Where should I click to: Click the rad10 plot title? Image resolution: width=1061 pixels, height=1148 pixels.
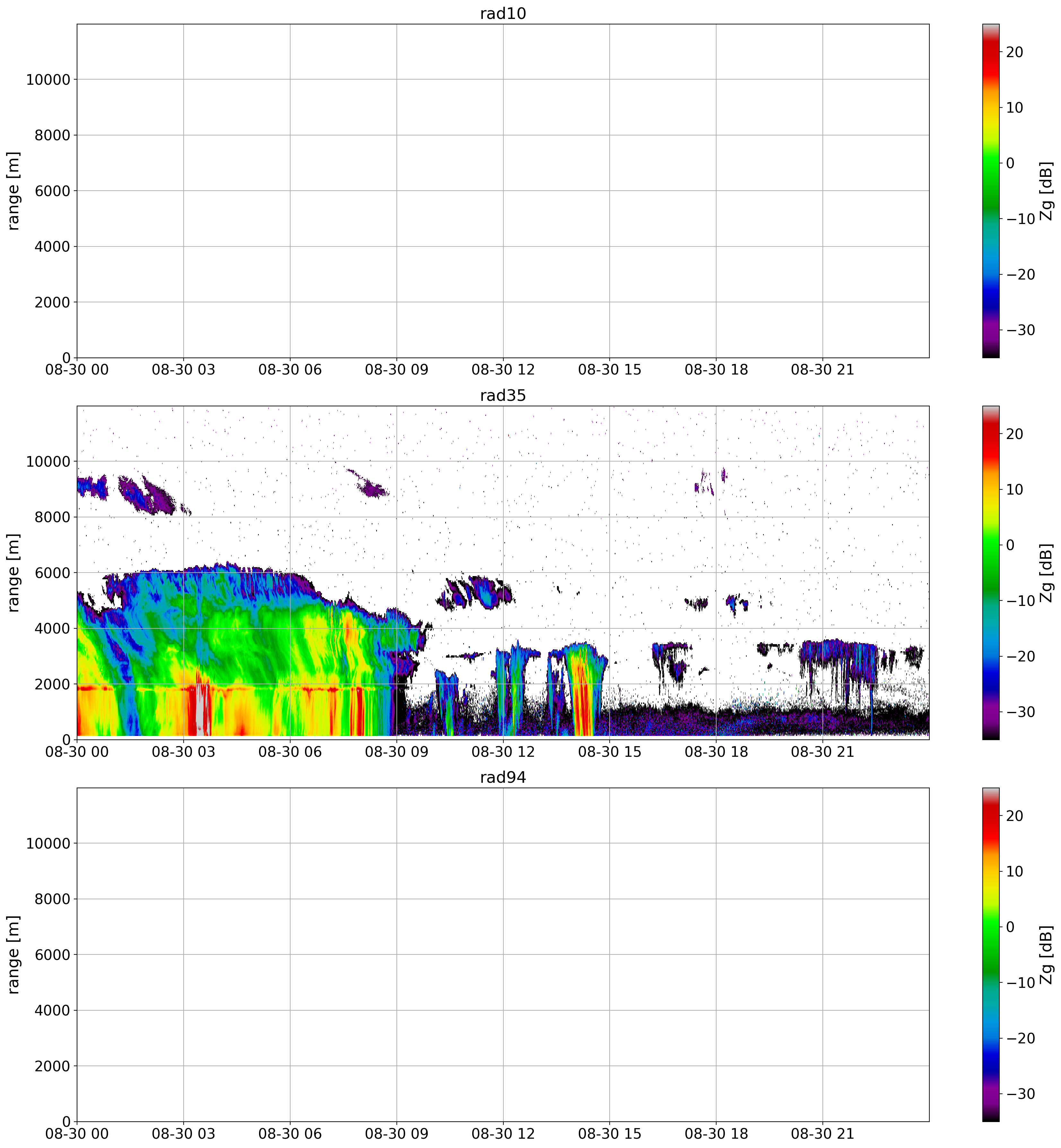[x=503, y=14]
